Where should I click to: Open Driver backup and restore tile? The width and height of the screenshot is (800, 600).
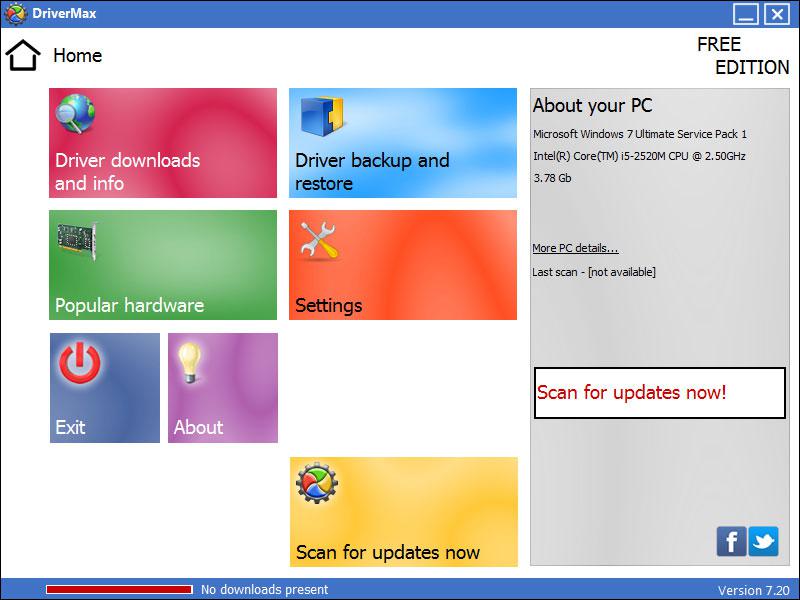403,143
